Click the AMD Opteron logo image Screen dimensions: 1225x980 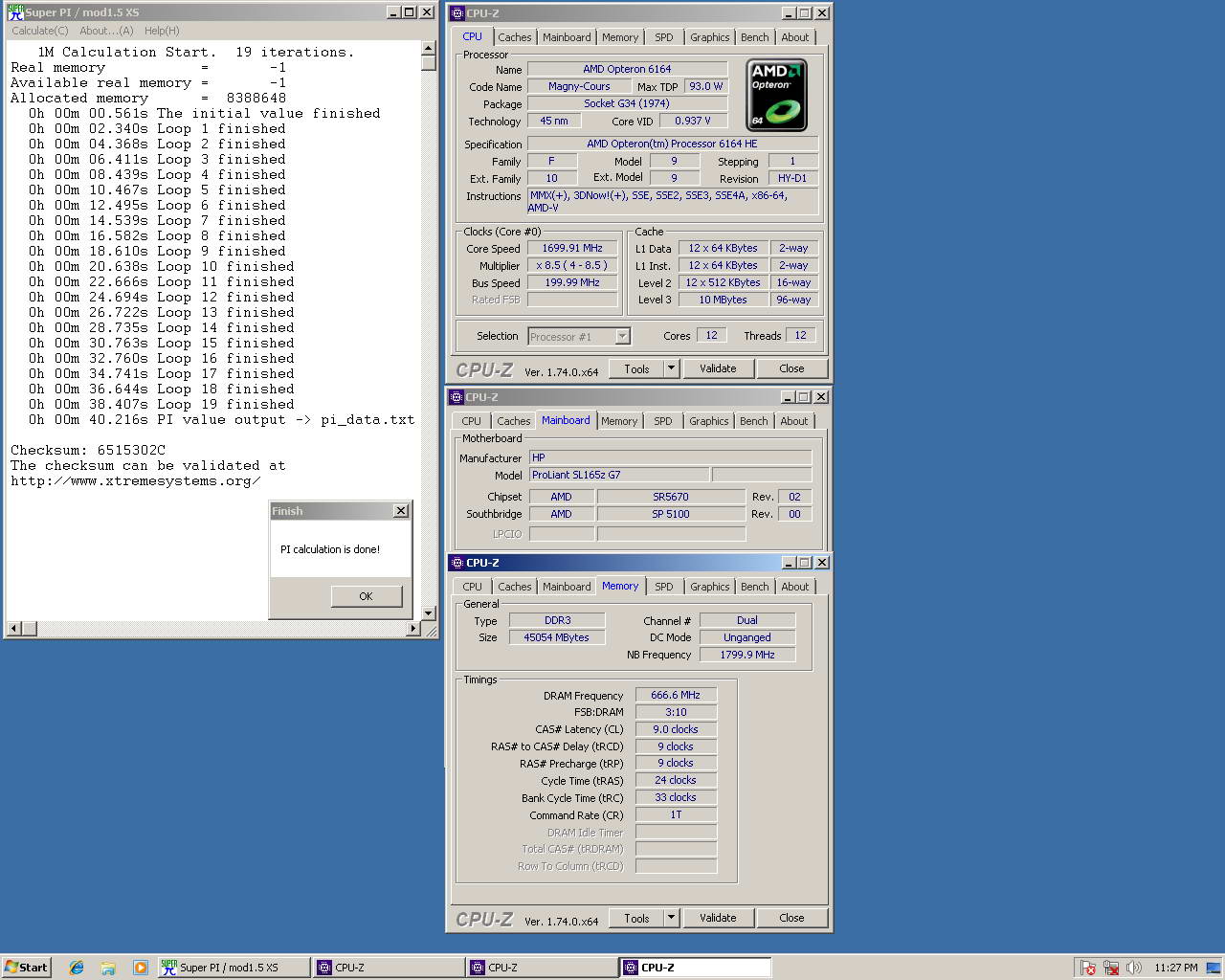(x=776, y=95)
